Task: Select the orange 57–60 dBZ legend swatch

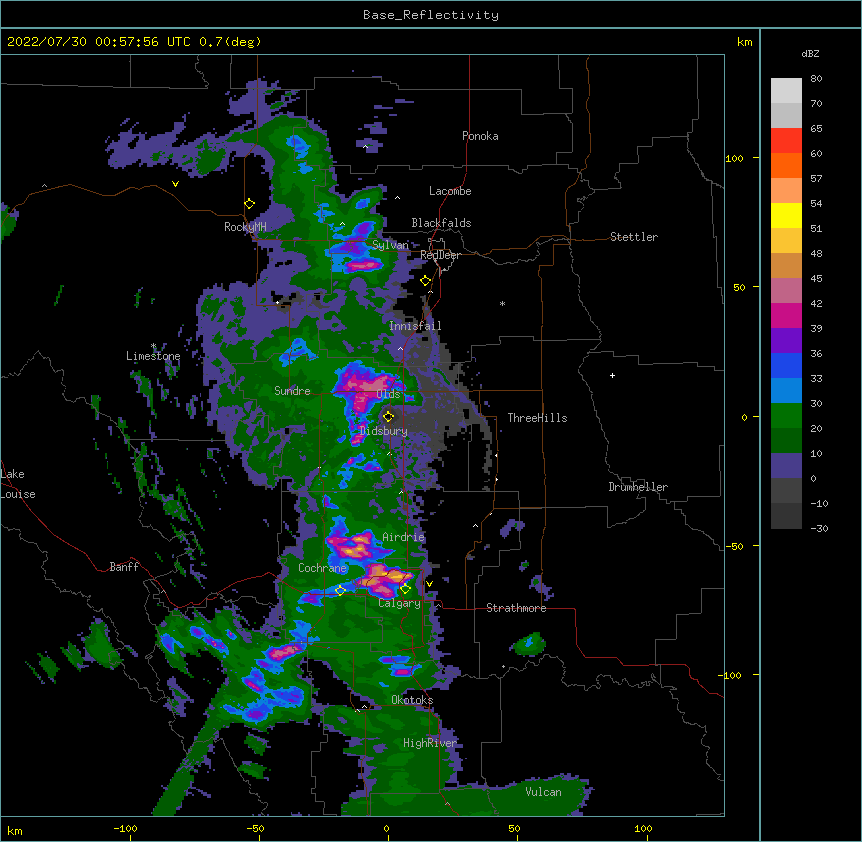Action: pos(786,165)
